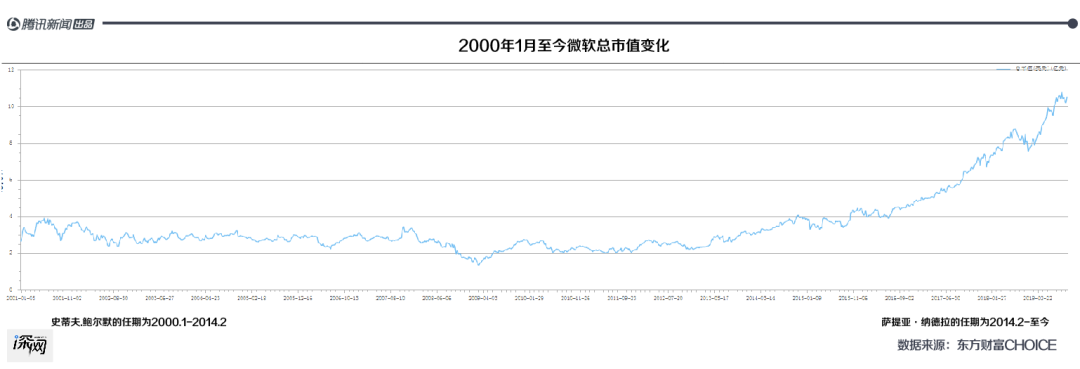
Task: Click the legend label text at the chart's upper right
Action: coord(1041,68)
